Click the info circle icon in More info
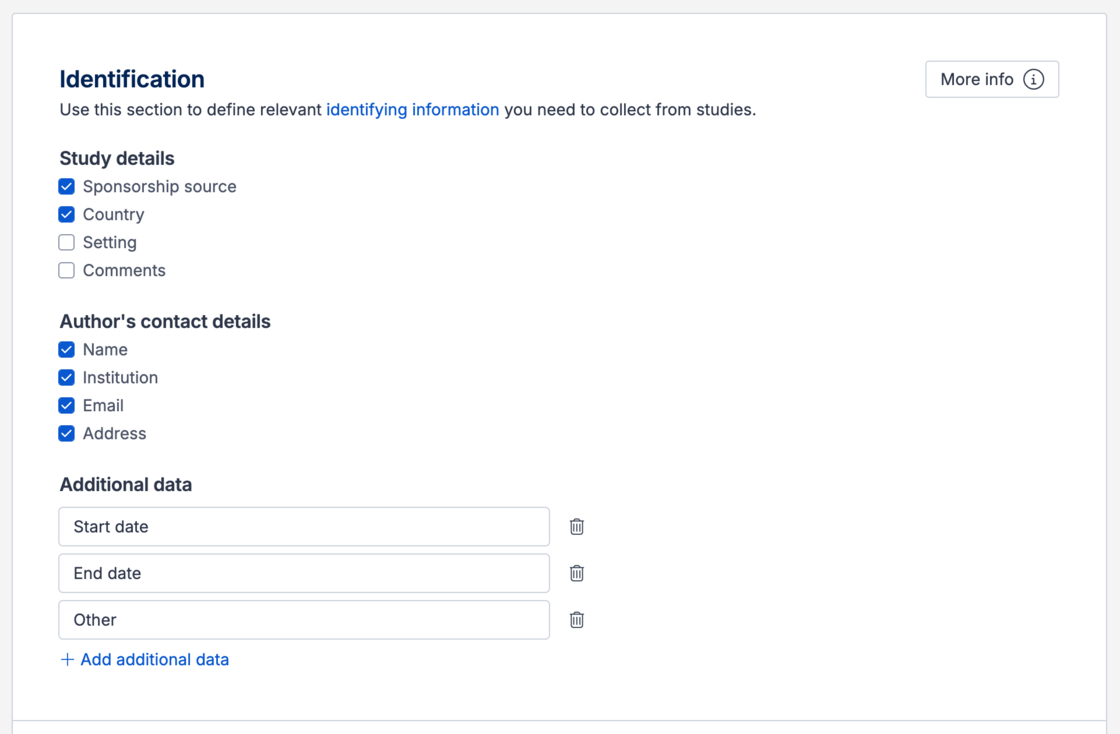 point(1033,79)
